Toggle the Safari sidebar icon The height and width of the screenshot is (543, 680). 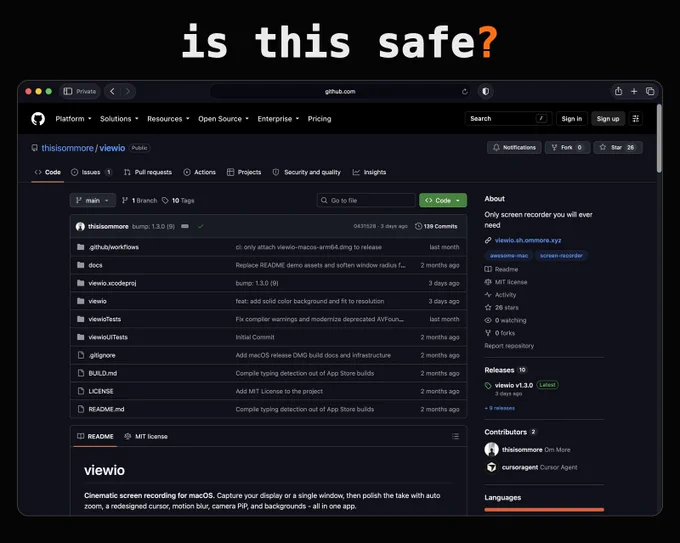[x=68, y=92]
